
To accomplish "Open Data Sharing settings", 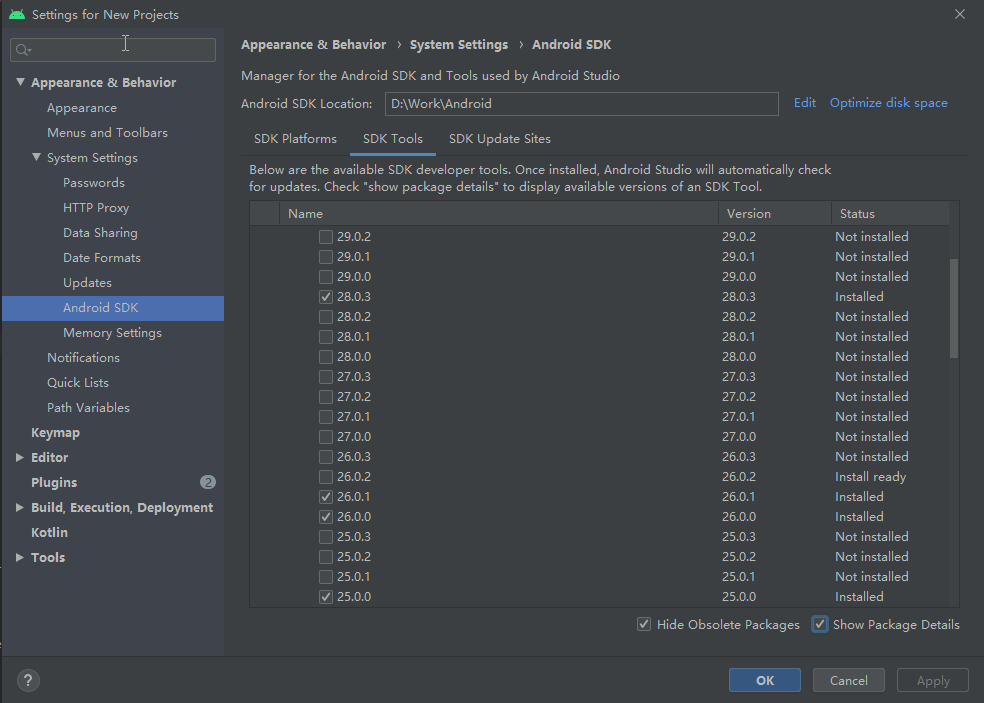I will pyautogui.click(x=100, y=233).
